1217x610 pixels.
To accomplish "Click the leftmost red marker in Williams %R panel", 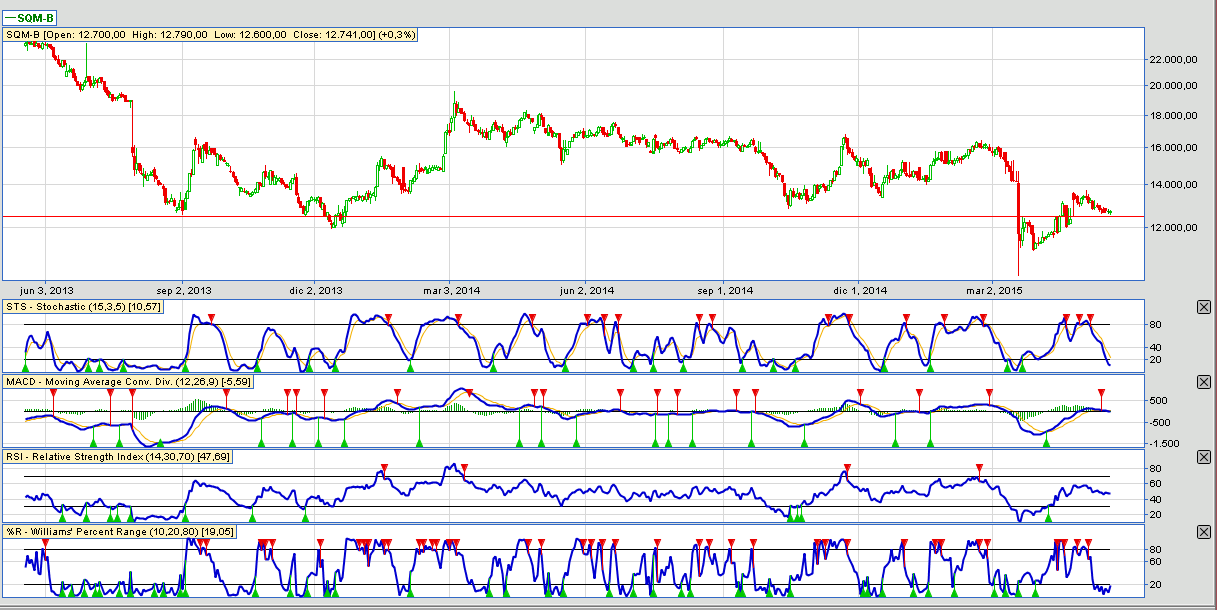I will (x=44, y=542).
